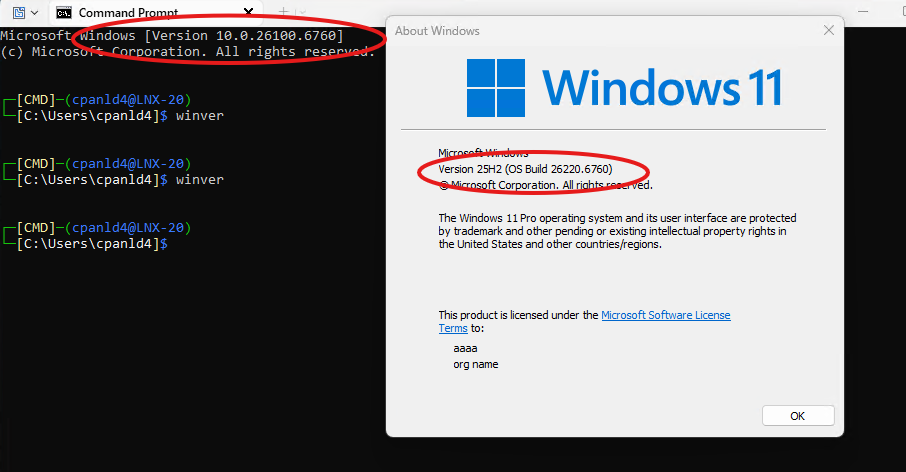Click the Windows 11 Pro trademark paragraph
The height and width of the screenshot is (472, 906).
tap(617, 231)
